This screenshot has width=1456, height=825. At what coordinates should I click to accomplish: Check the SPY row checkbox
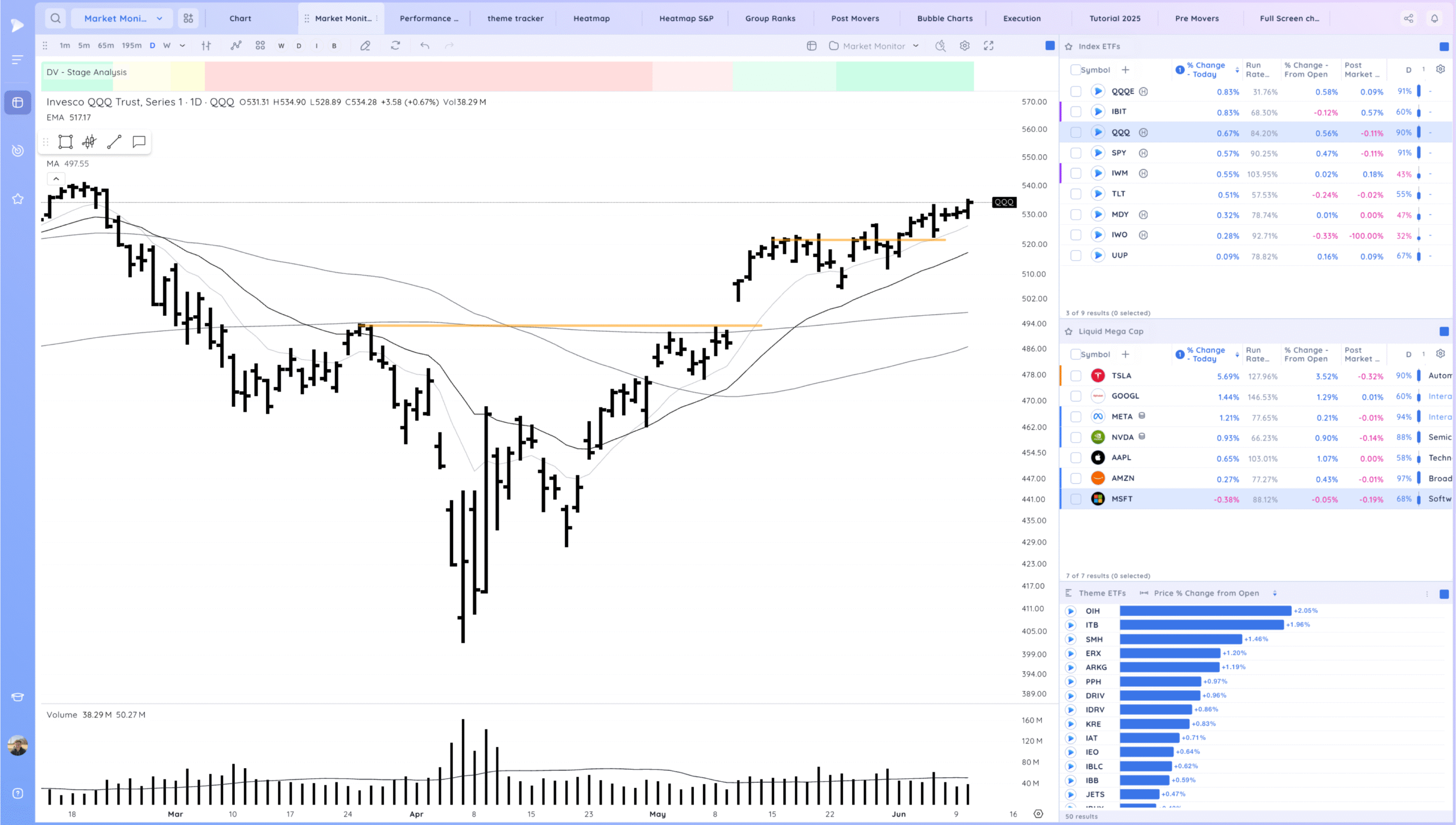[1076, 153]
